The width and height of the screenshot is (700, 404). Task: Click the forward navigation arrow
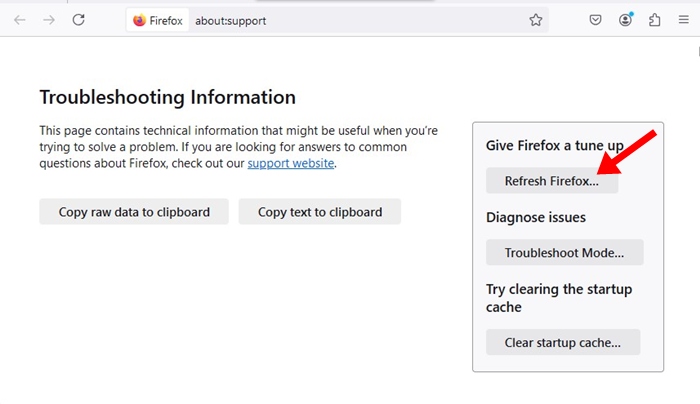(x=49, y=20)
